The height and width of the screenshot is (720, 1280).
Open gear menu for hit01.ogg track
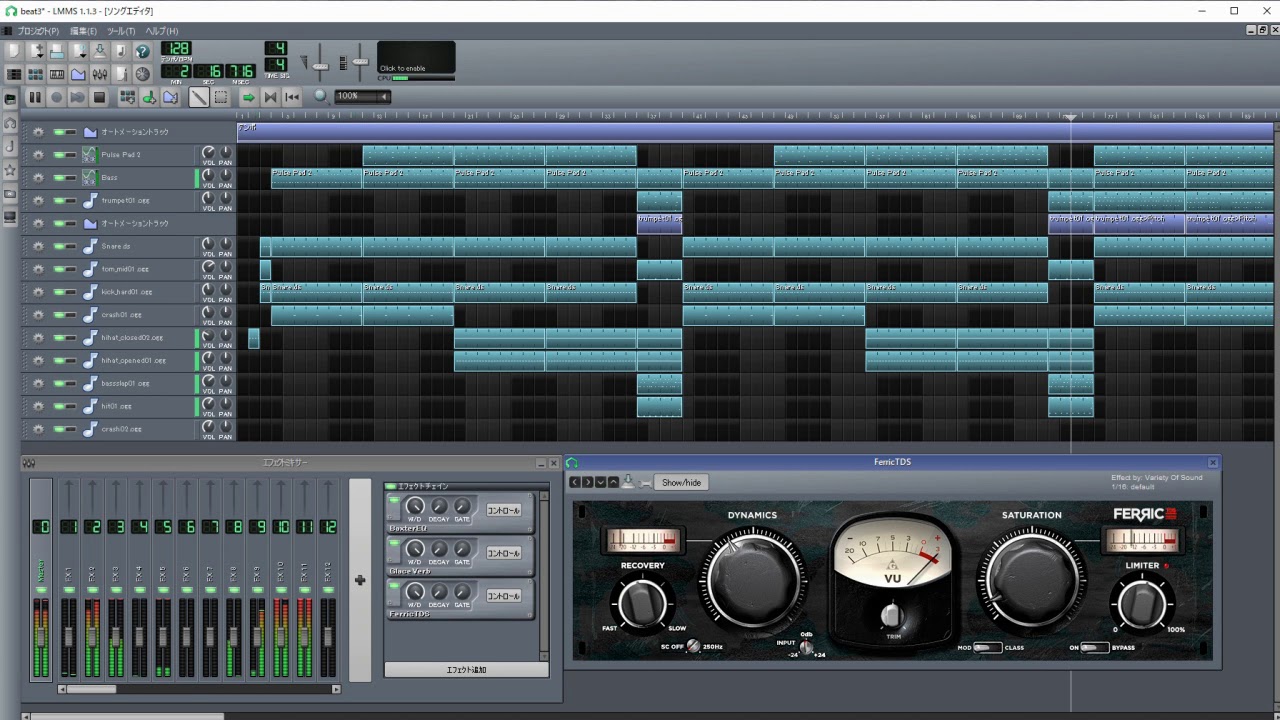click(38, 407)
